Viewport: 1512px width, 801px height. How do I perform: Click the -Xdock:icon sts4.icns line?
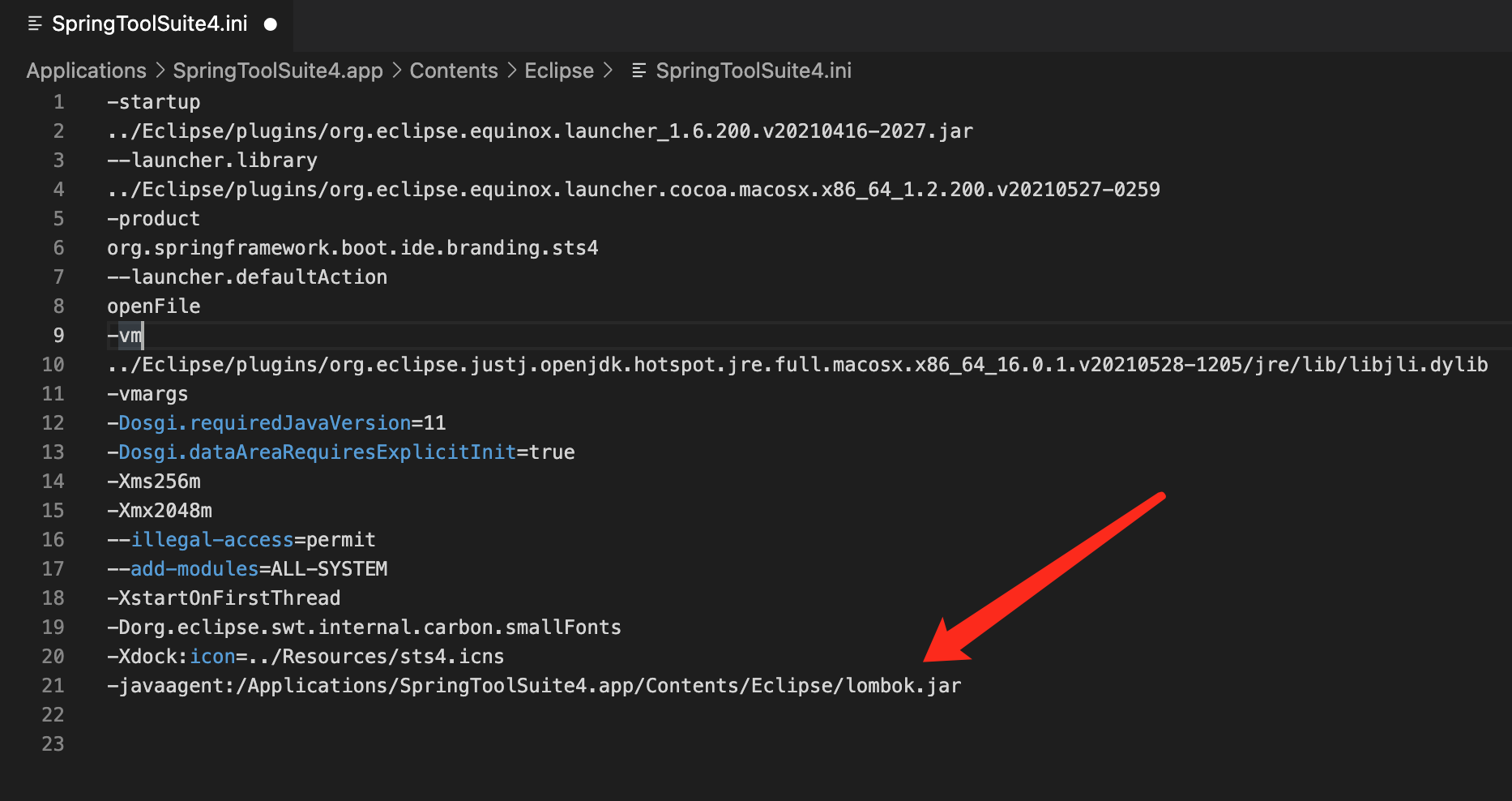305,657
